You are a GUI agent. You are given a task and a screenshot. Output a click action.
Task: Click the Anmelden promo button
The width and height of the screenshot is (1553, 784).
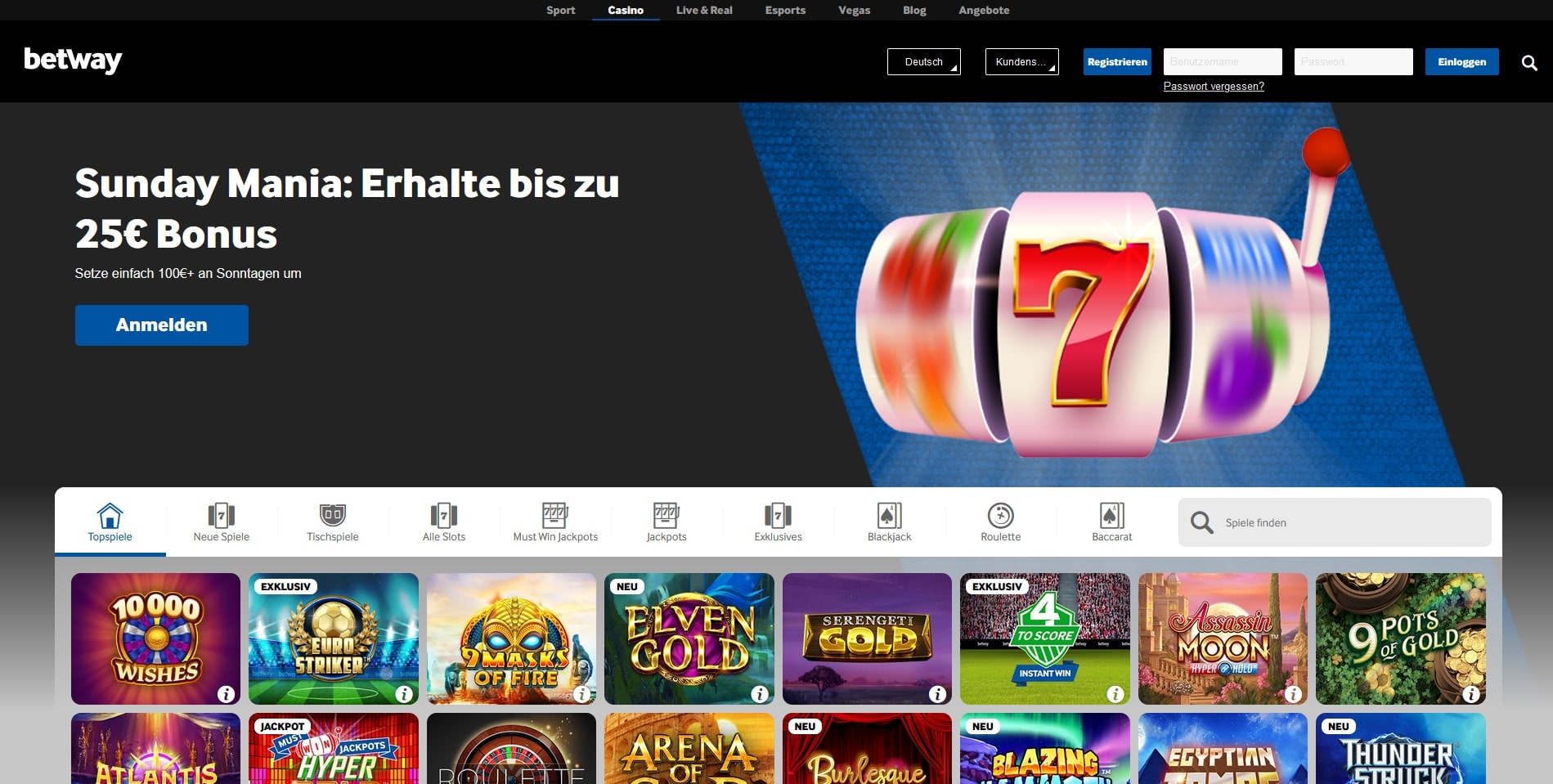tap(162, 325)
